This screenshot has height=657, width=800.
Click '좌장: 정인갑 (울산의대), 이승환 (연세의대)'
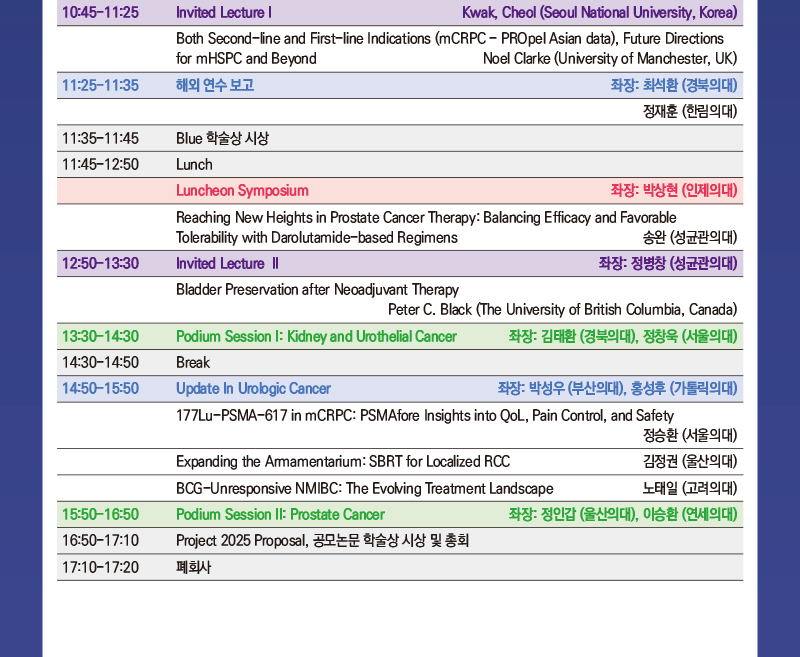pos(622,514)
